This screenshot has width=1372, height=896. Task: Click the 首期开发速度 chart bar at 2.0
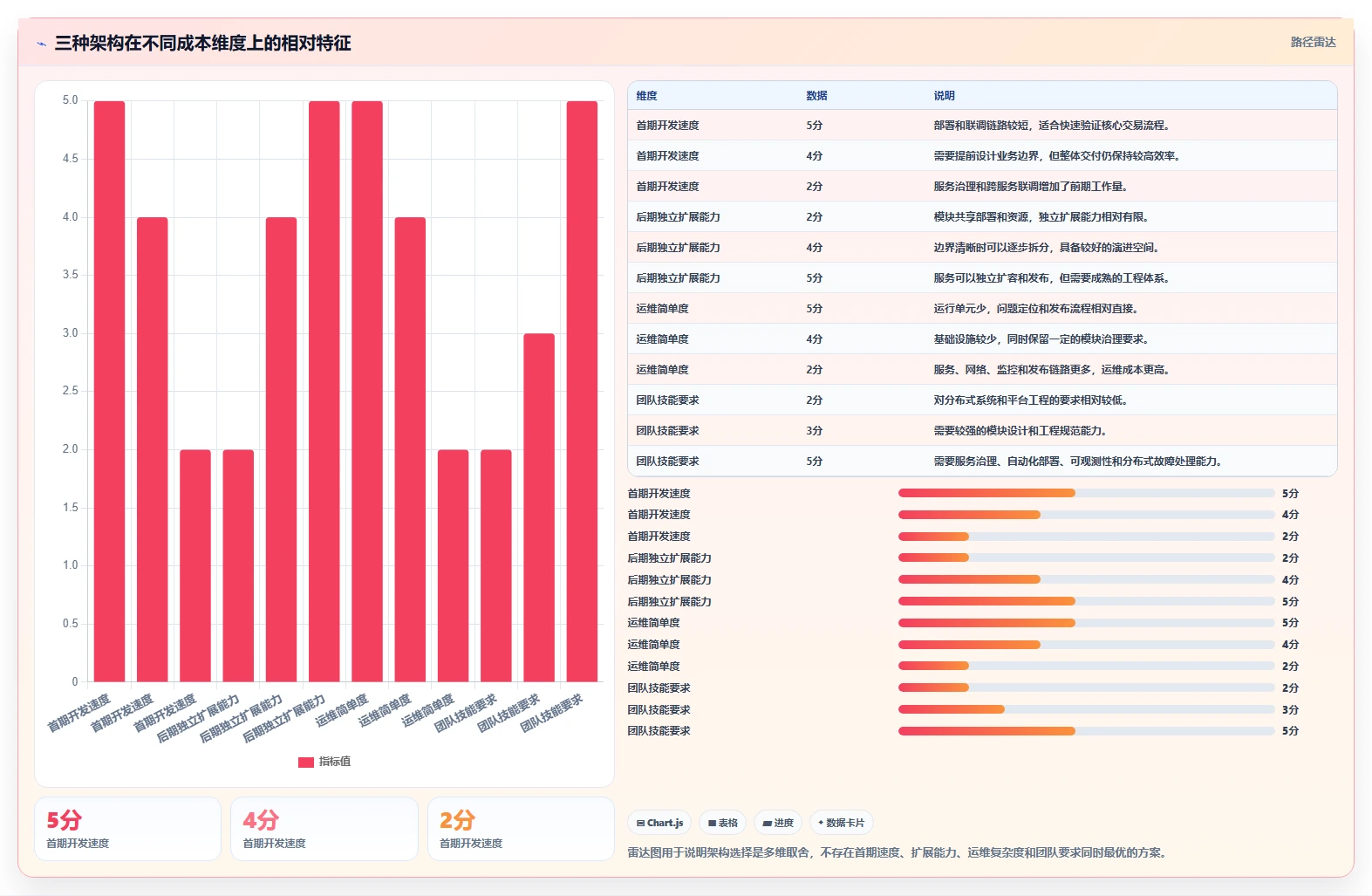pyautogui.click(x=195, y=565)
